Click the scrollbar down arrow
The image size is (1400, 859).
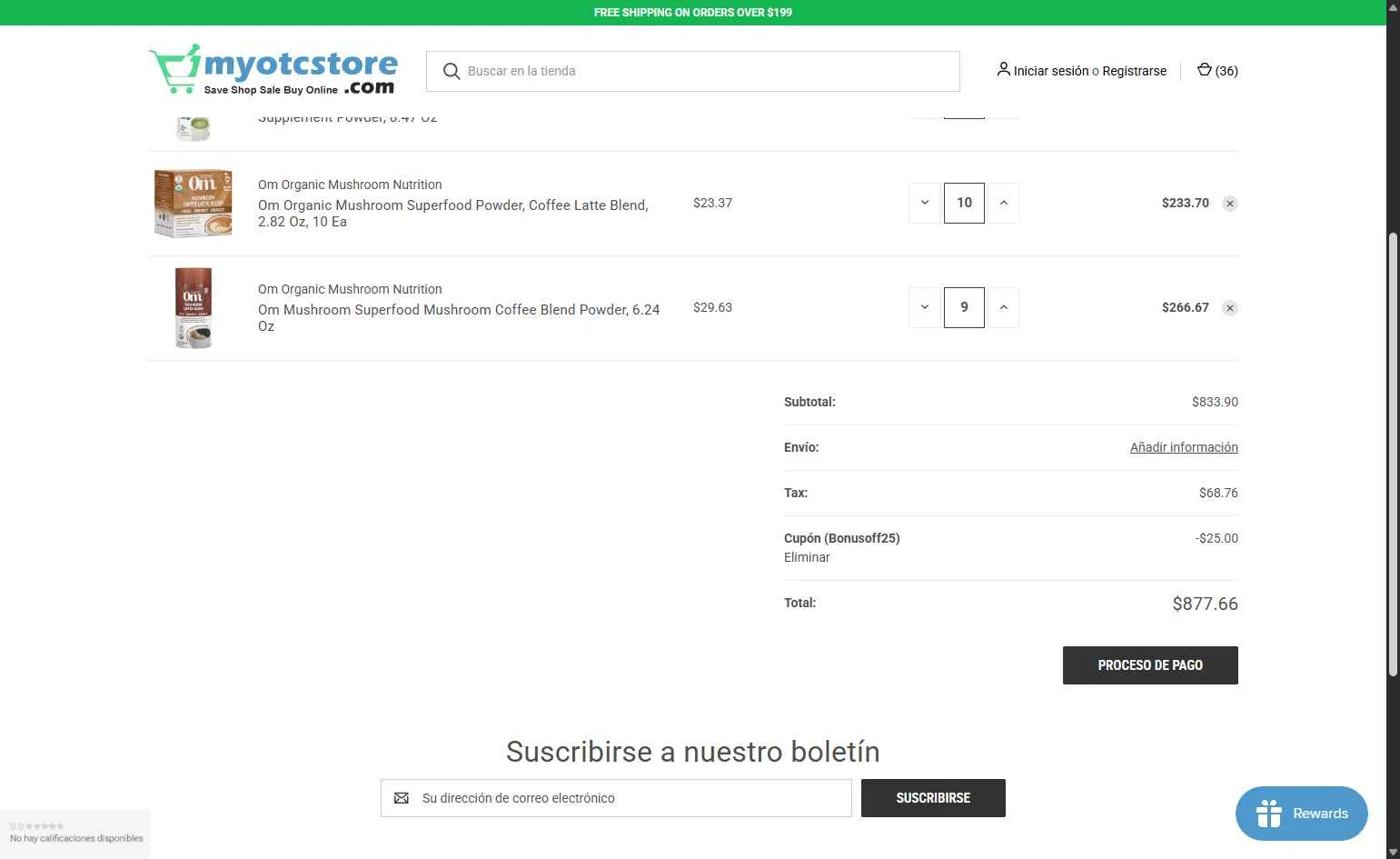[x=1393, y=852]
